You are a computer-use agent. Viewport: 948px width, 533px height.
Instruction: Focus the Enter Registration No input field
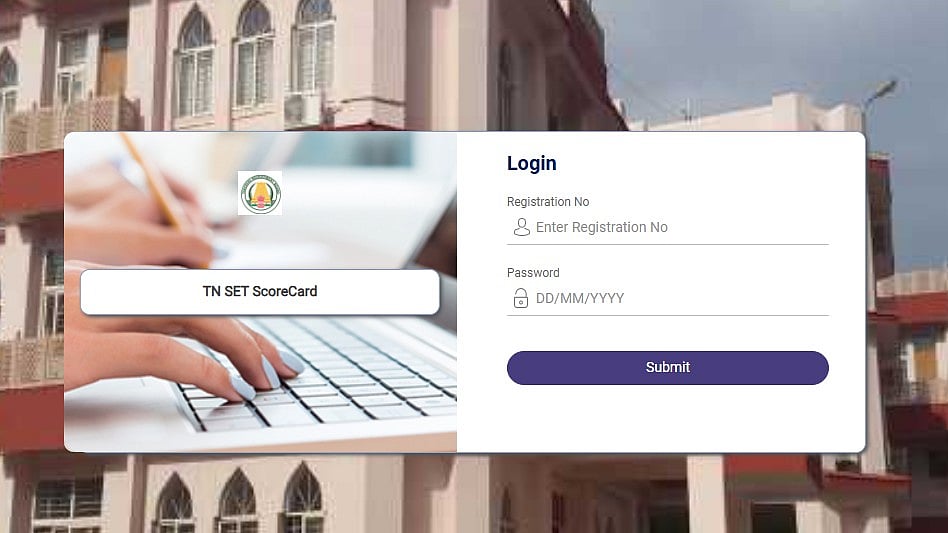(x=667, y=227)
